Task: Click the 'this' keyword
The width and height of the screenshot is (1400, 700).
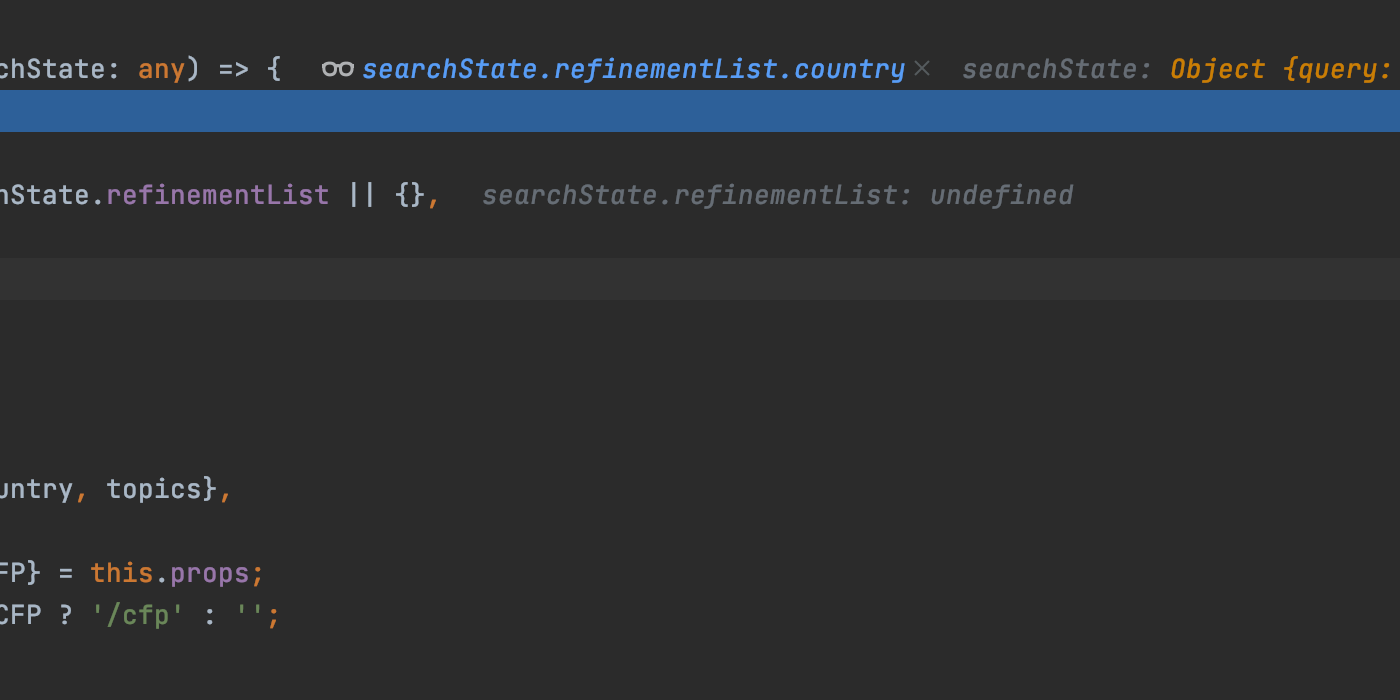Action: [121, 573]
